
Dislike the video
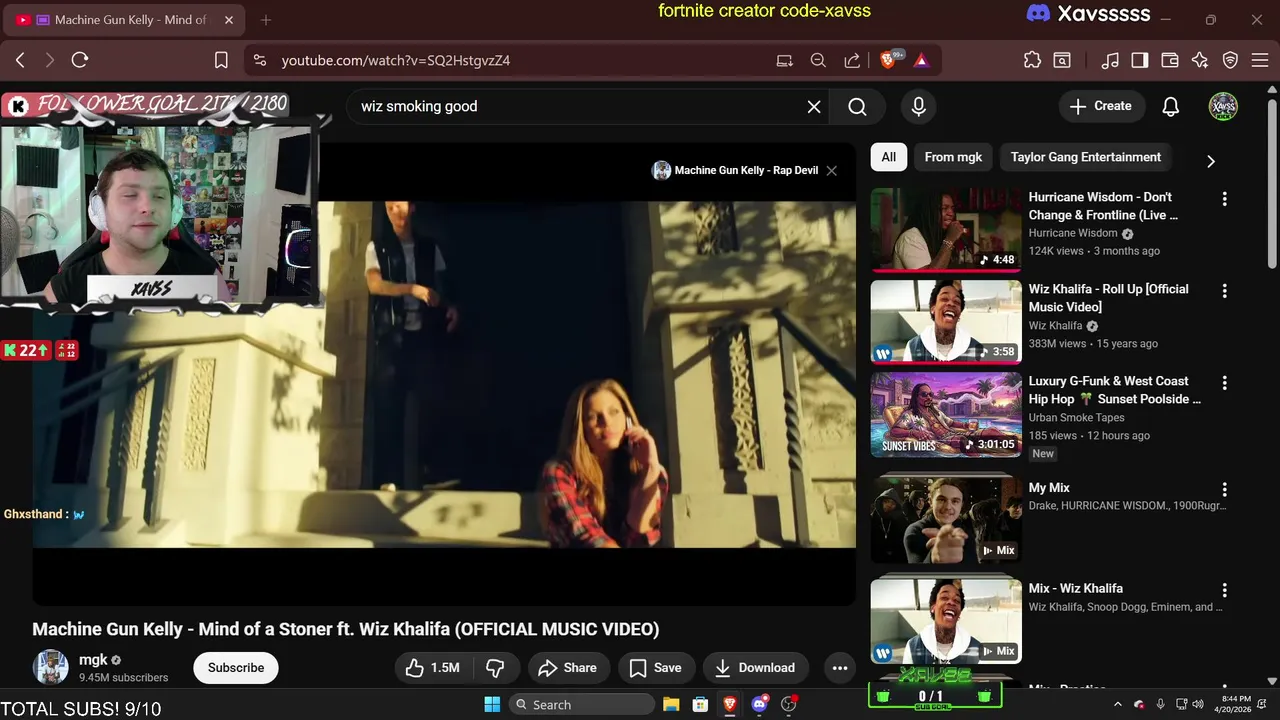click(495, 668)
